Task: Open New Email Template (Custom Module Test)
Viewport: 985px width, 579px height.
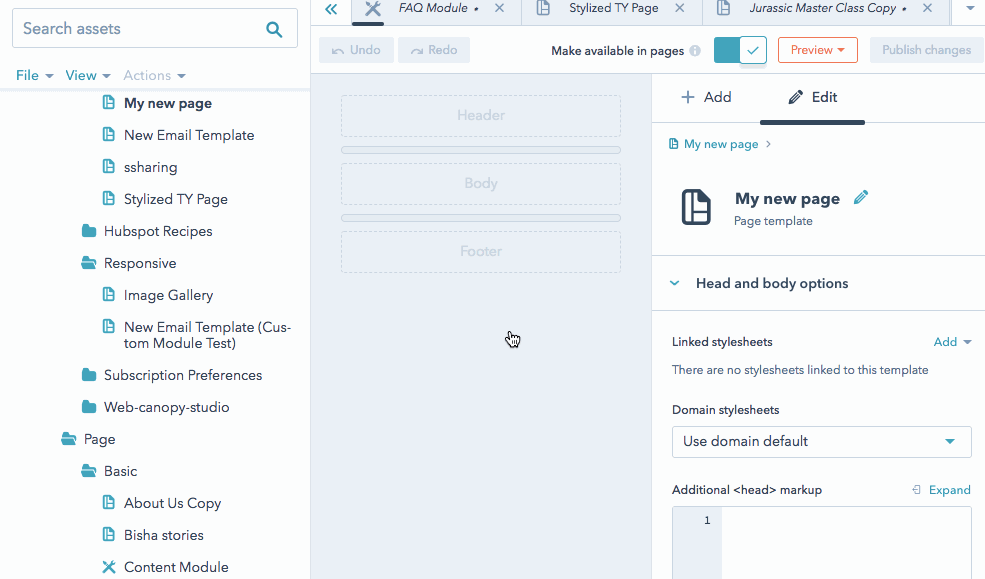Action: tap(207, 335)
